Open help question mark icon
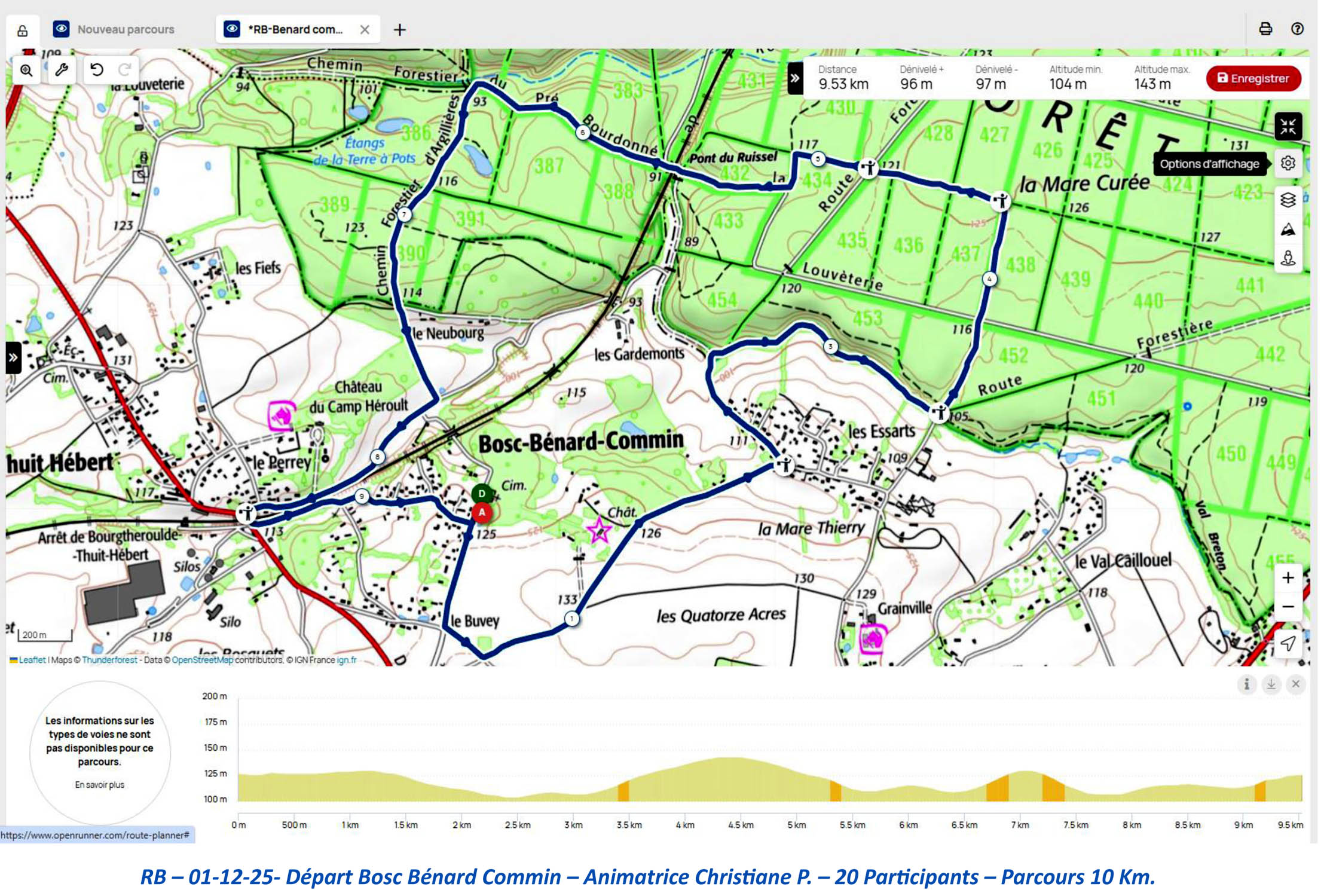 tap(1297, 29)
